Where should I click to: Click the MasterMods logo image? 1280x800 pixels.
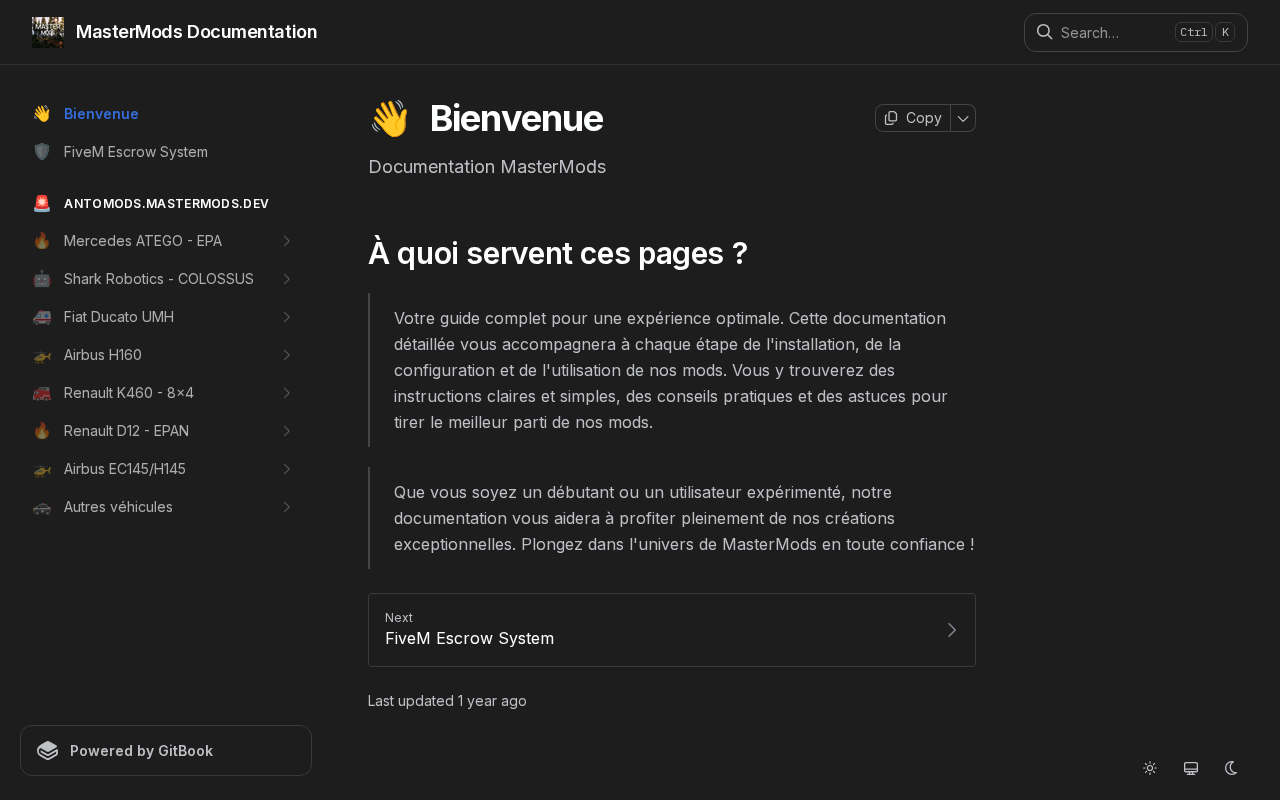click(x=48, y=32)
